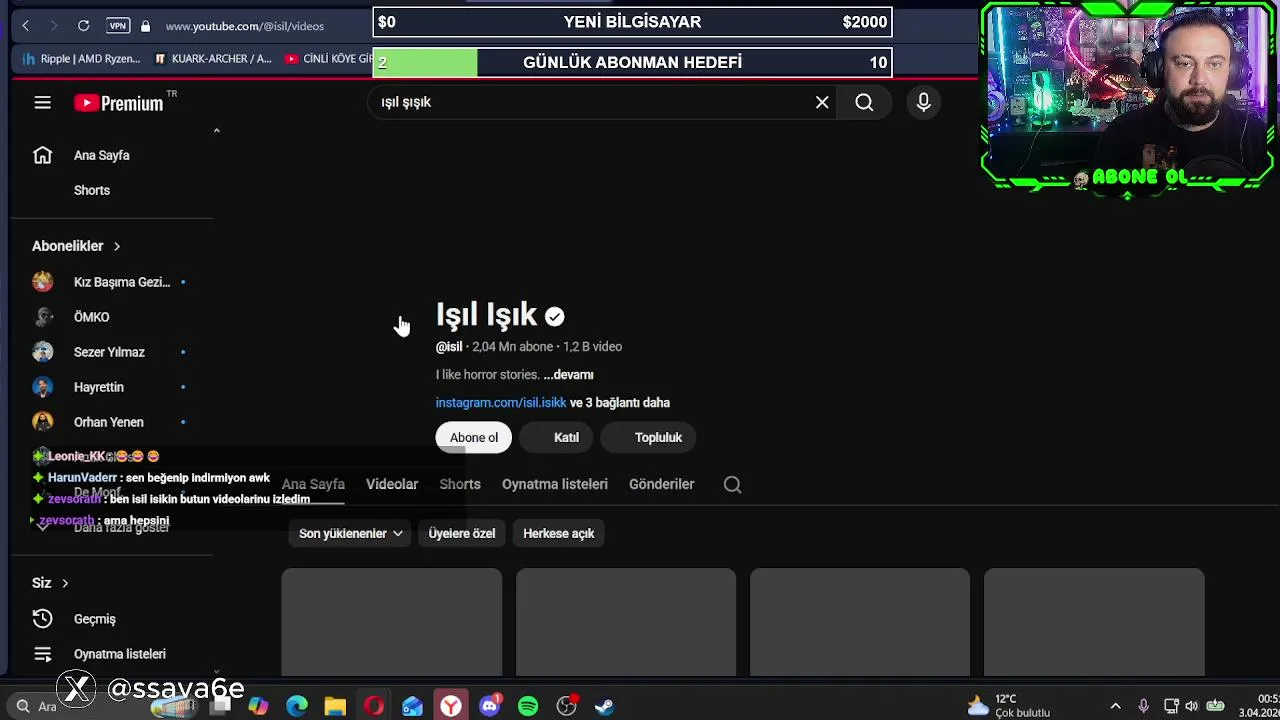
Task: Open File Explorer from the taskbar
Action: click(335, 706)
